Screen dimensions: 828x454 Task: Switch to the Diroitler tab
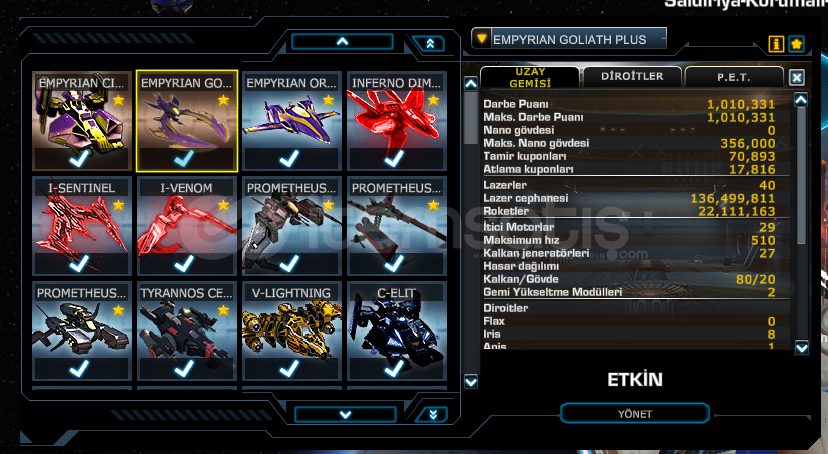[x=632, y=77]
